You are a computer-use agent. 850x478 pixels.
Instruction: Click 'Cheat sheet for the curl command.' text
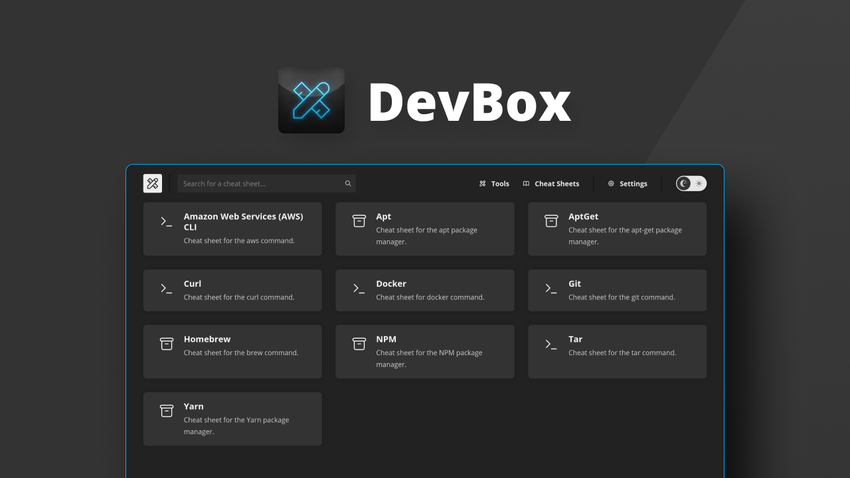click(239, 297)
